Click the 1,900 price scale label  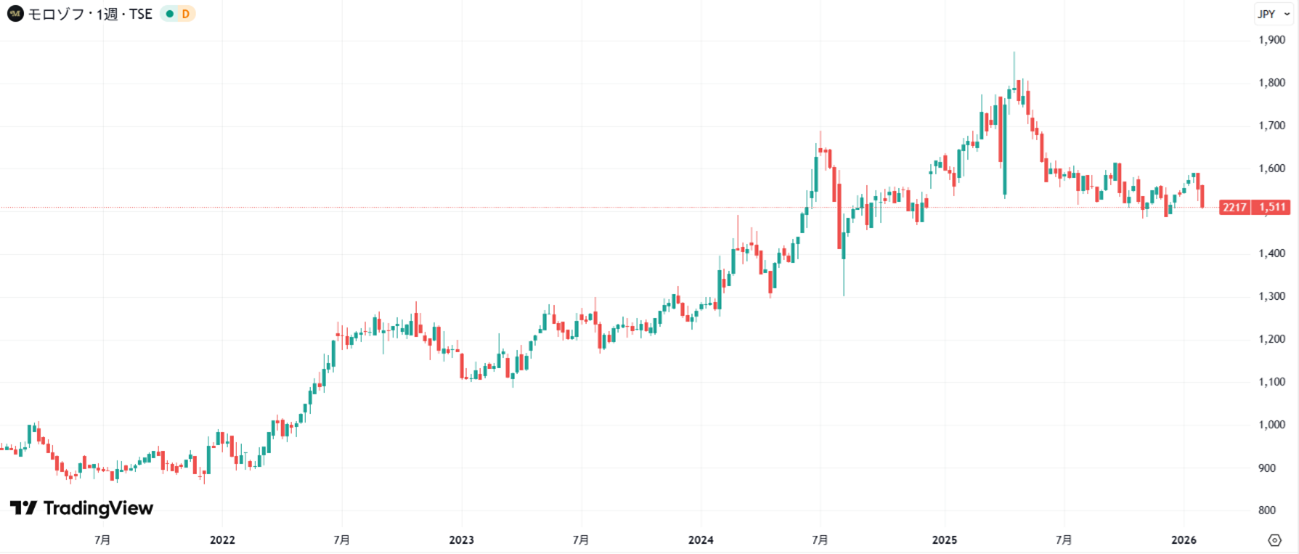click(1272, 40)
